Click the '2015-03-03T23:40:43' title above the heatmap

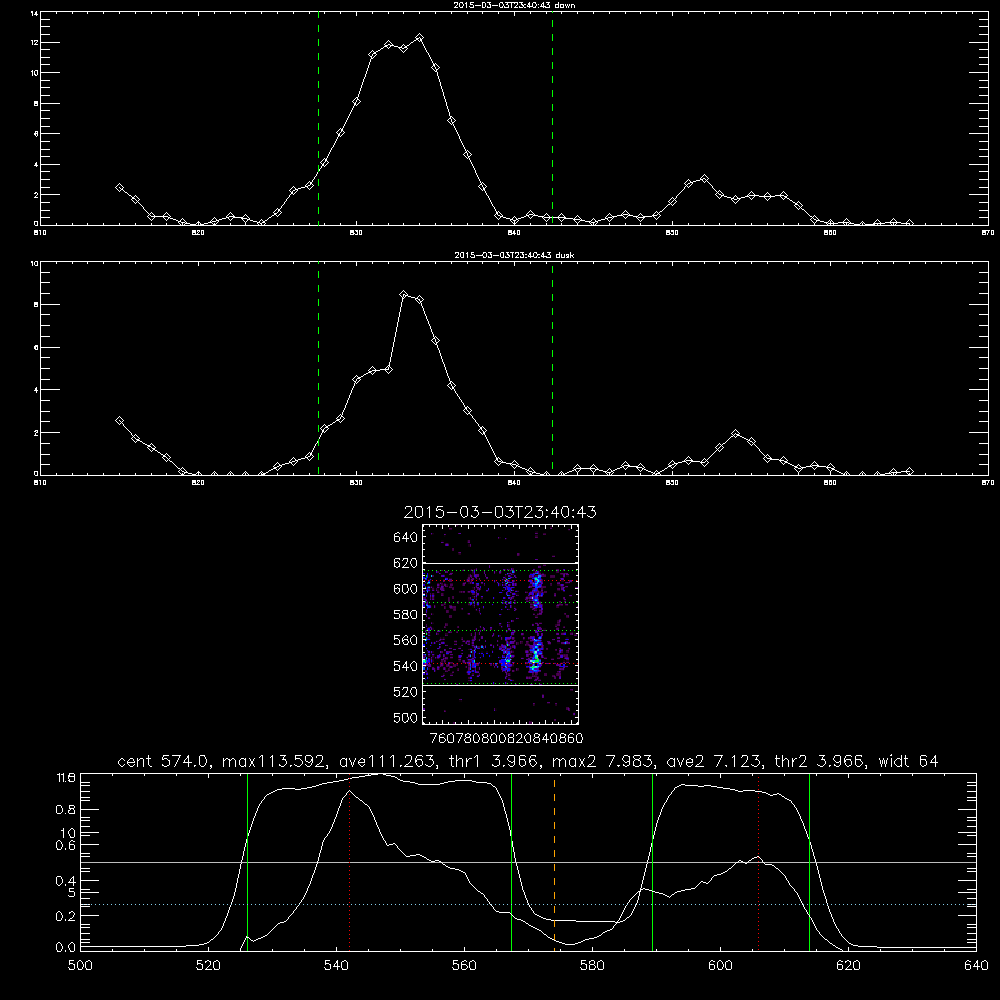(x=500, y=512)
